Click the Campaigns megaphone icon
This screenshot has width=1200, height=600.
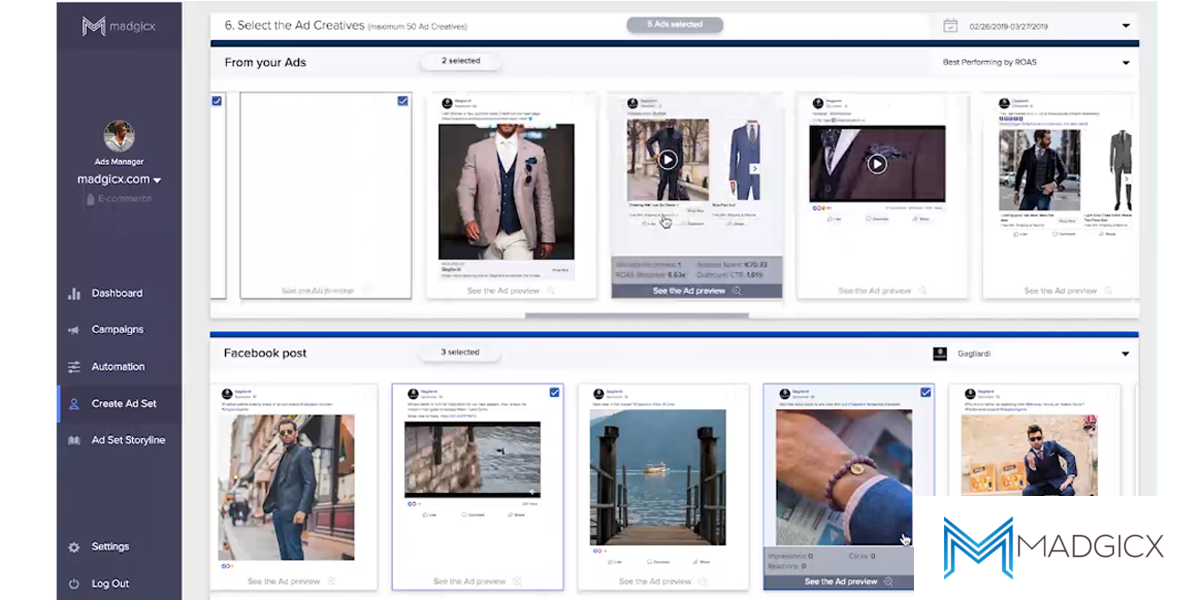point(74,330)
